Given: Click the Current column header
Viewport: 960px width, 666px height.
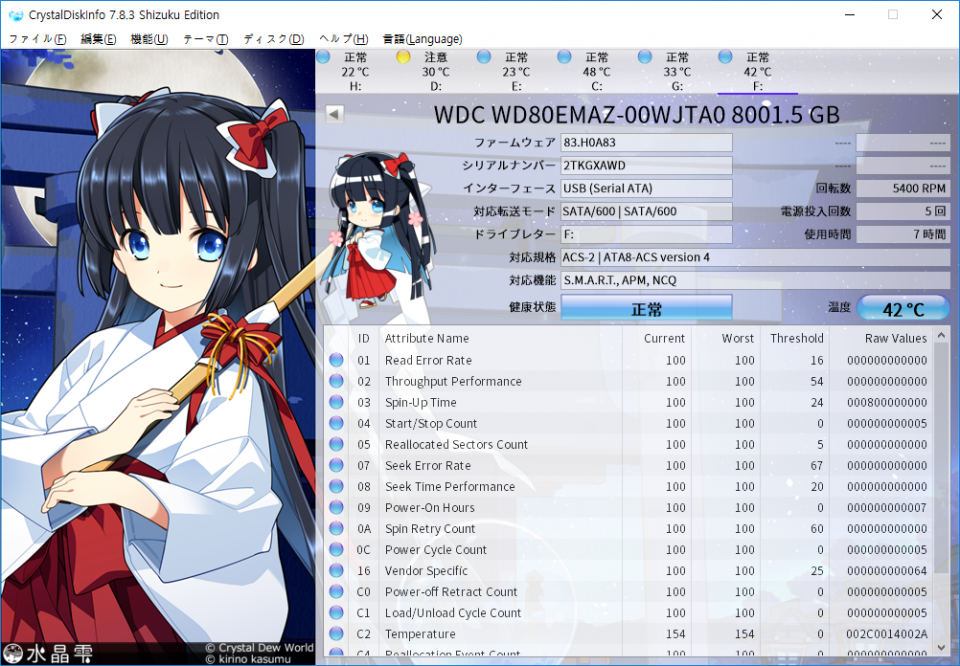Looking at the screenshot, I should pos(657,338).
